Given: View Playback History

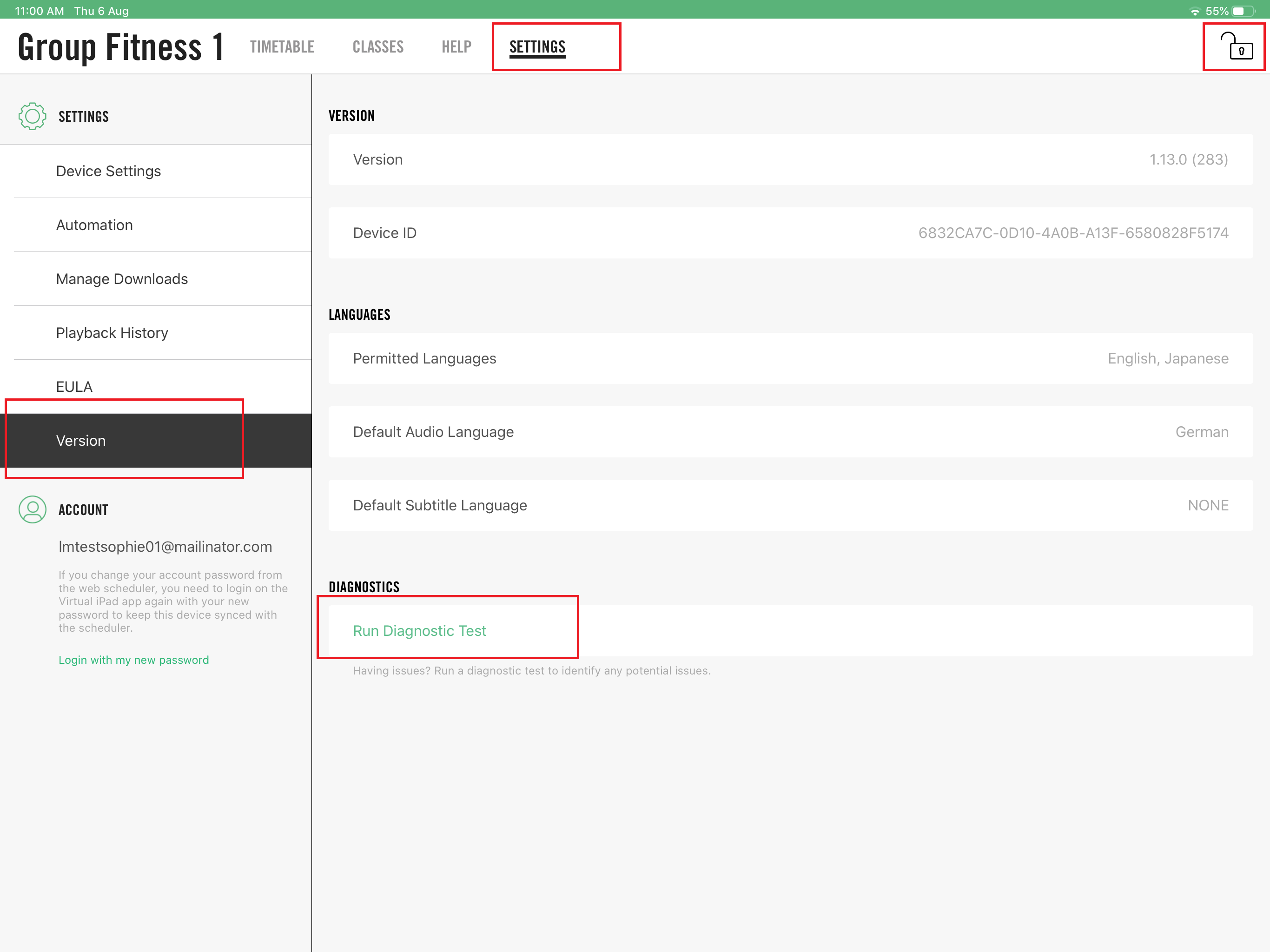Looking at the screenshot, I should point(112,333).
